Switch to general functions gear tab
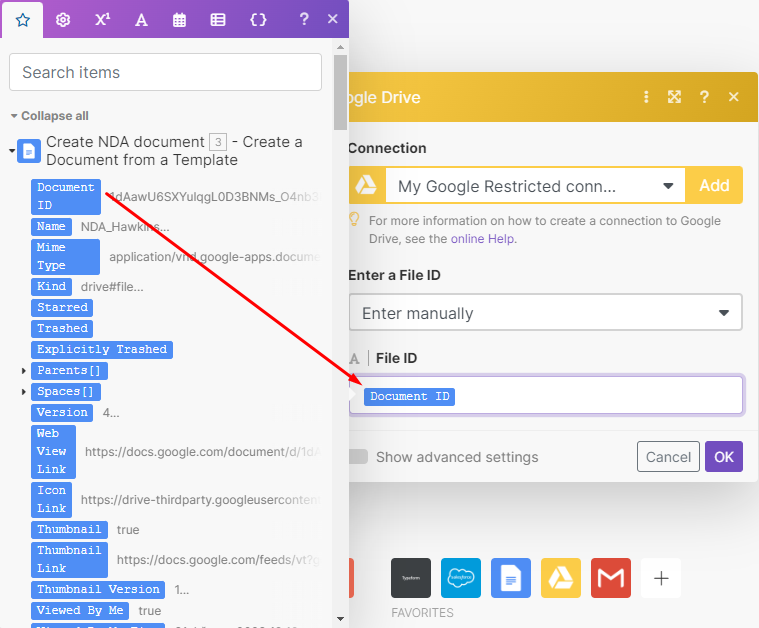This screenshot has height=628, width=759. (x=63, y=20)
